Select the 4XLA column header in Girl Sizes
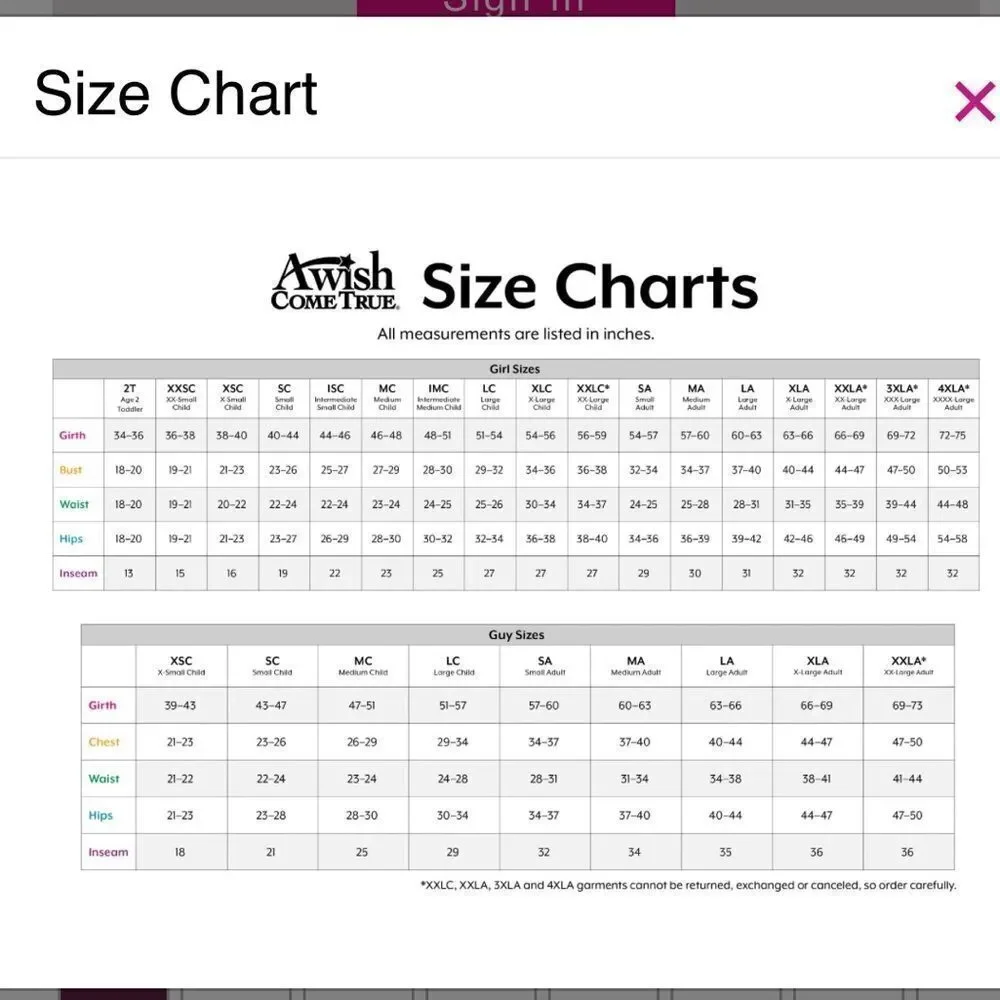Image resolution: width=1000 pixels, height=1000 pixels. pyautogui.click(x=953, y=398)
